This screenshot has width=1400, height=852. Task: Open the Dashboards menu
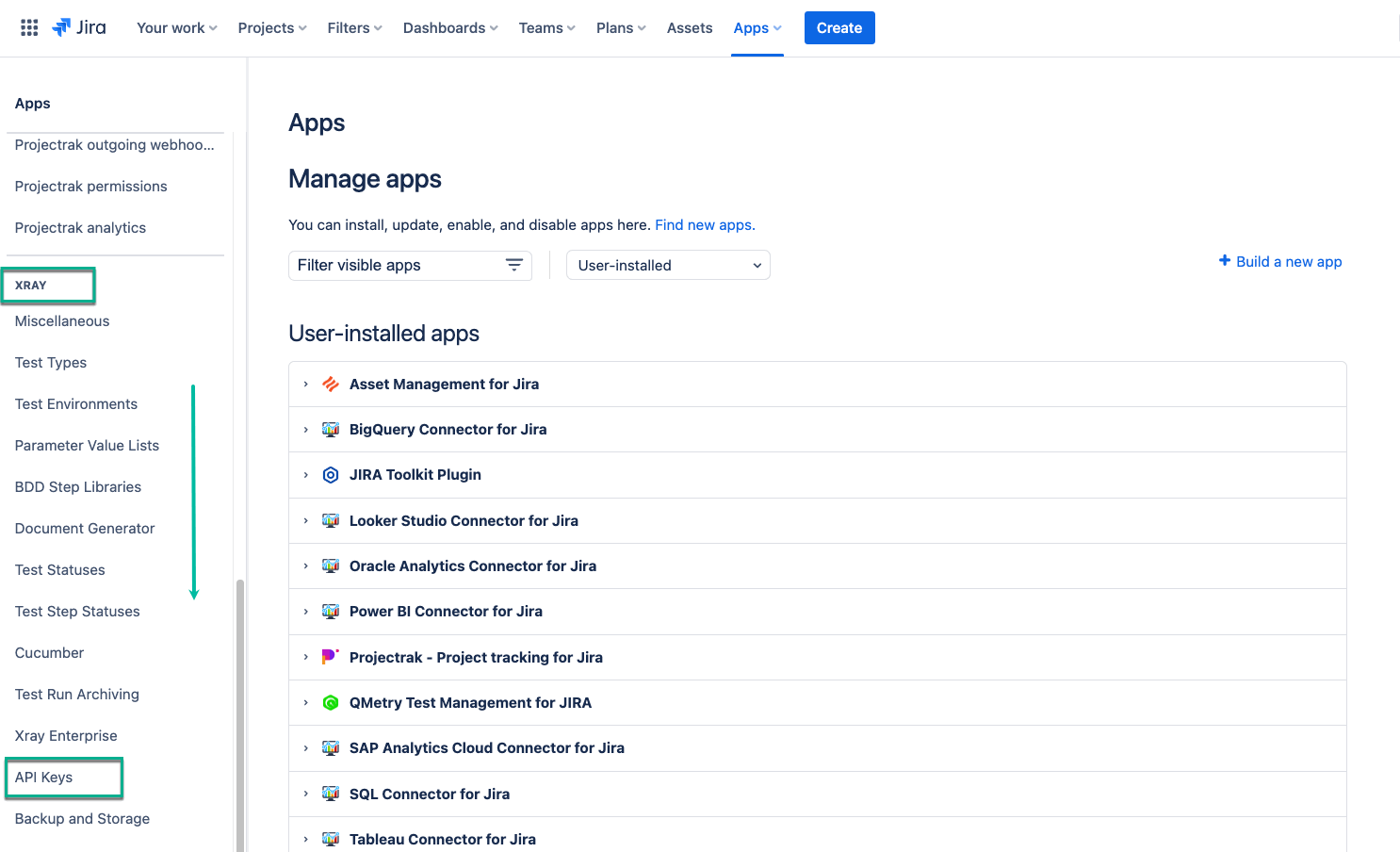tap(450, 28)
